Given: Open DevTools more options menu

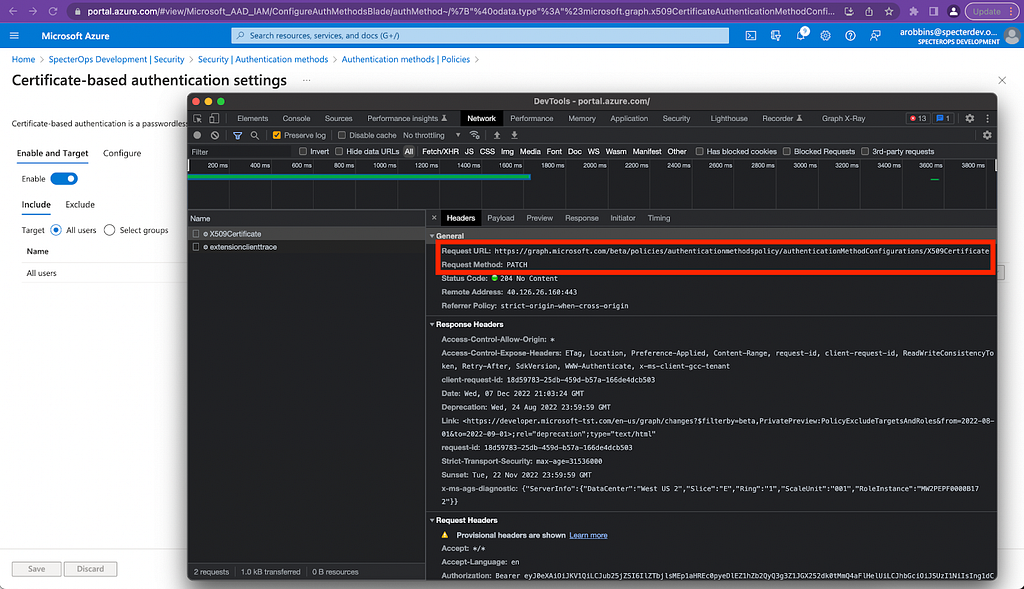Looking at the screenshot, I should point(987,118).
